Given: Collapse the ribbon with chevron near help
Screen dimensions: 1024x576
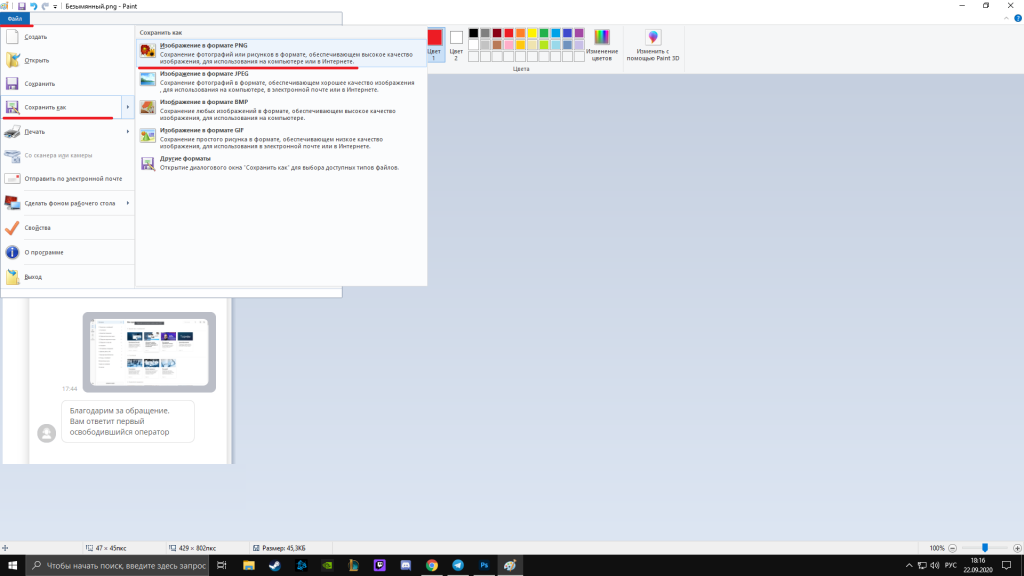Looking at the screenshot, I should (1006, 18).
